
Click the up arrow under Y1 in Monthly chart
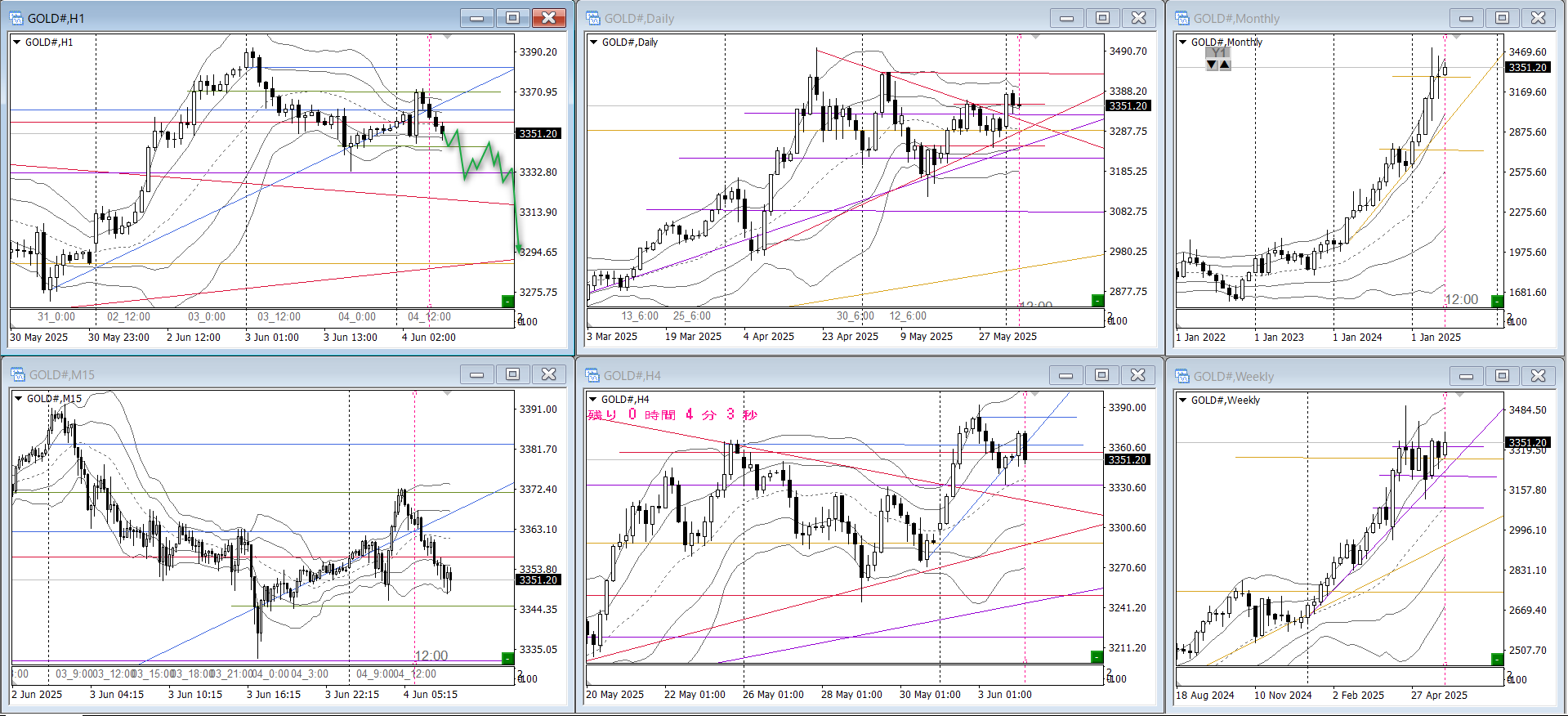(1225, 65)
